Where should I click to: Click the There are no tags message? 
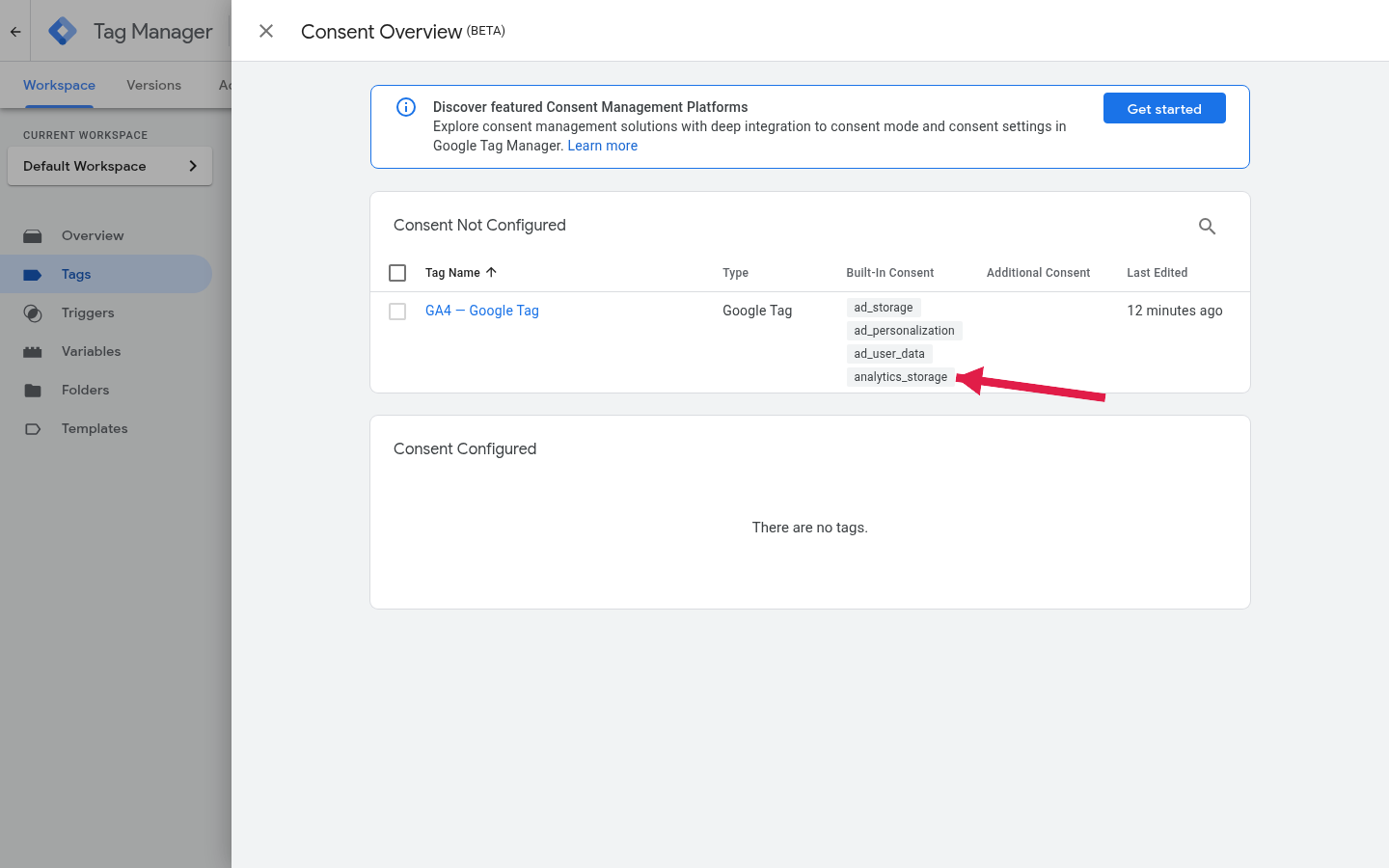click(x=810, y=528)
